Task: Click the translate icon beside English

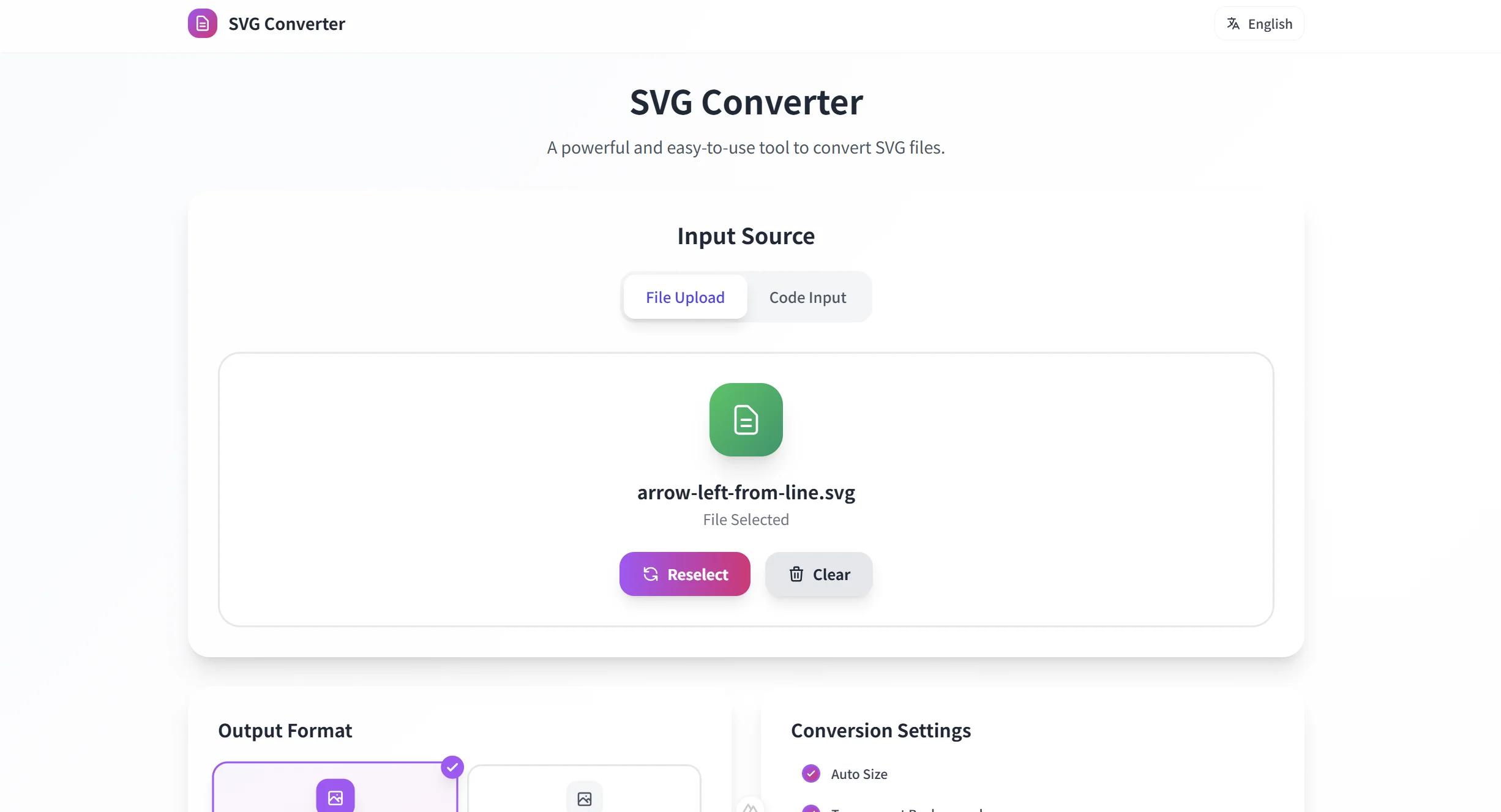Action: tap(1234, 23)
